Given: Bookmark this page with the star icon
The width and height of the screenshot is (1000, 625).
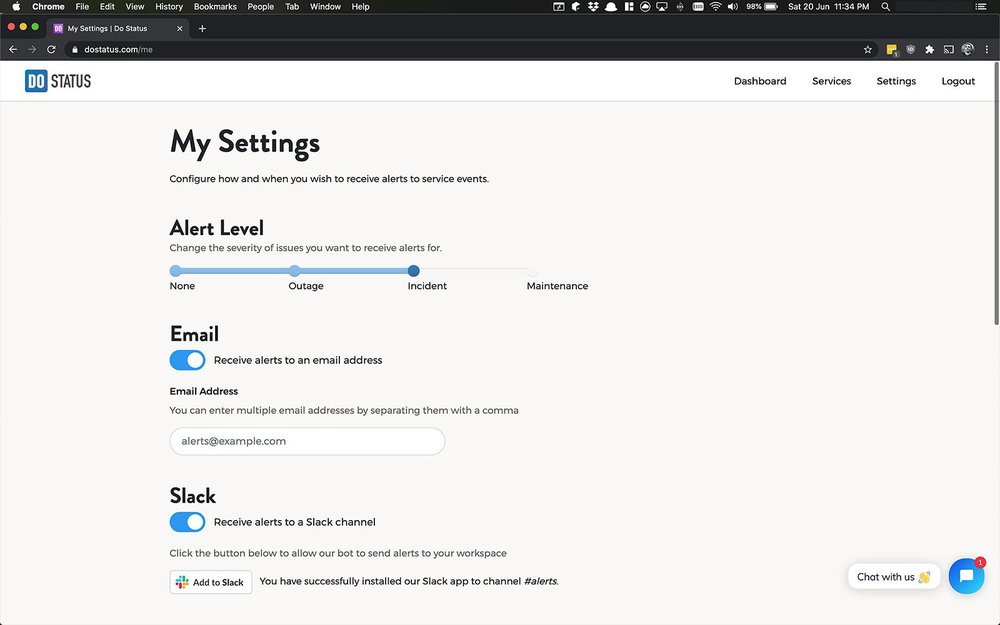Looking at the screenshot, I should (868, 49).
